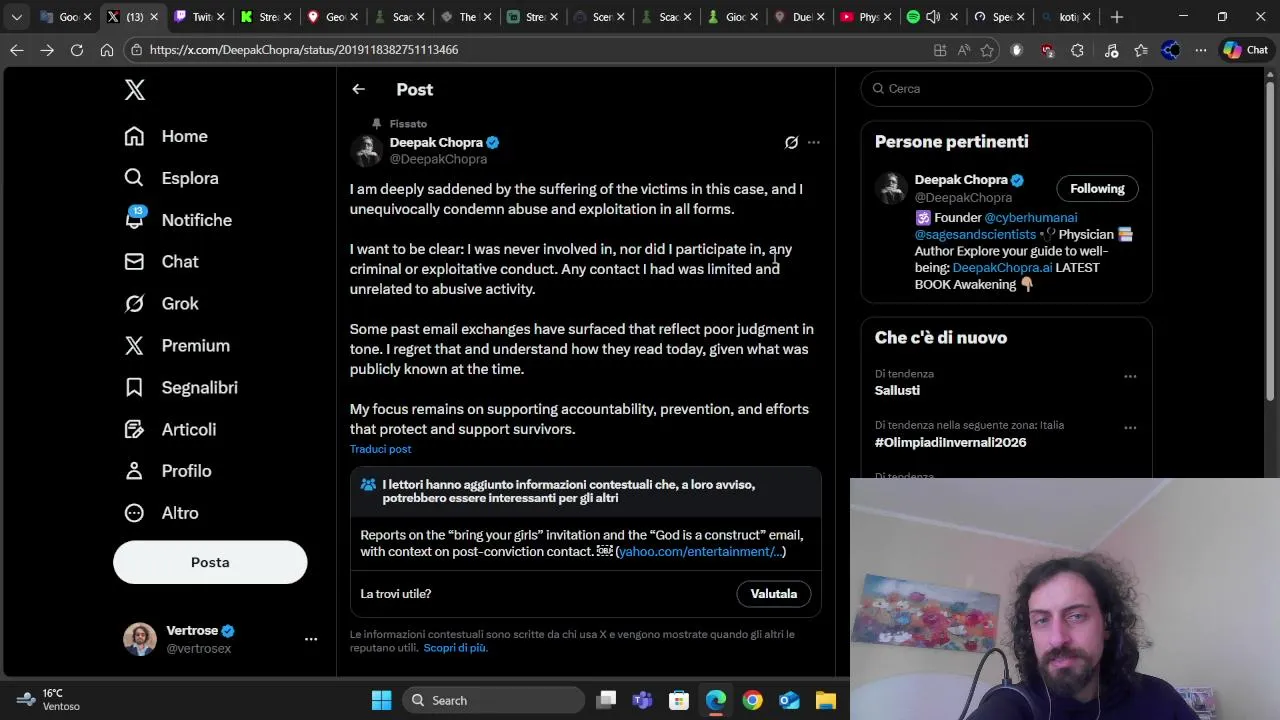This screenshot has height=720, width=1280.
Task: Open File Explorer from taskbar
Action: tap(826, 700)
